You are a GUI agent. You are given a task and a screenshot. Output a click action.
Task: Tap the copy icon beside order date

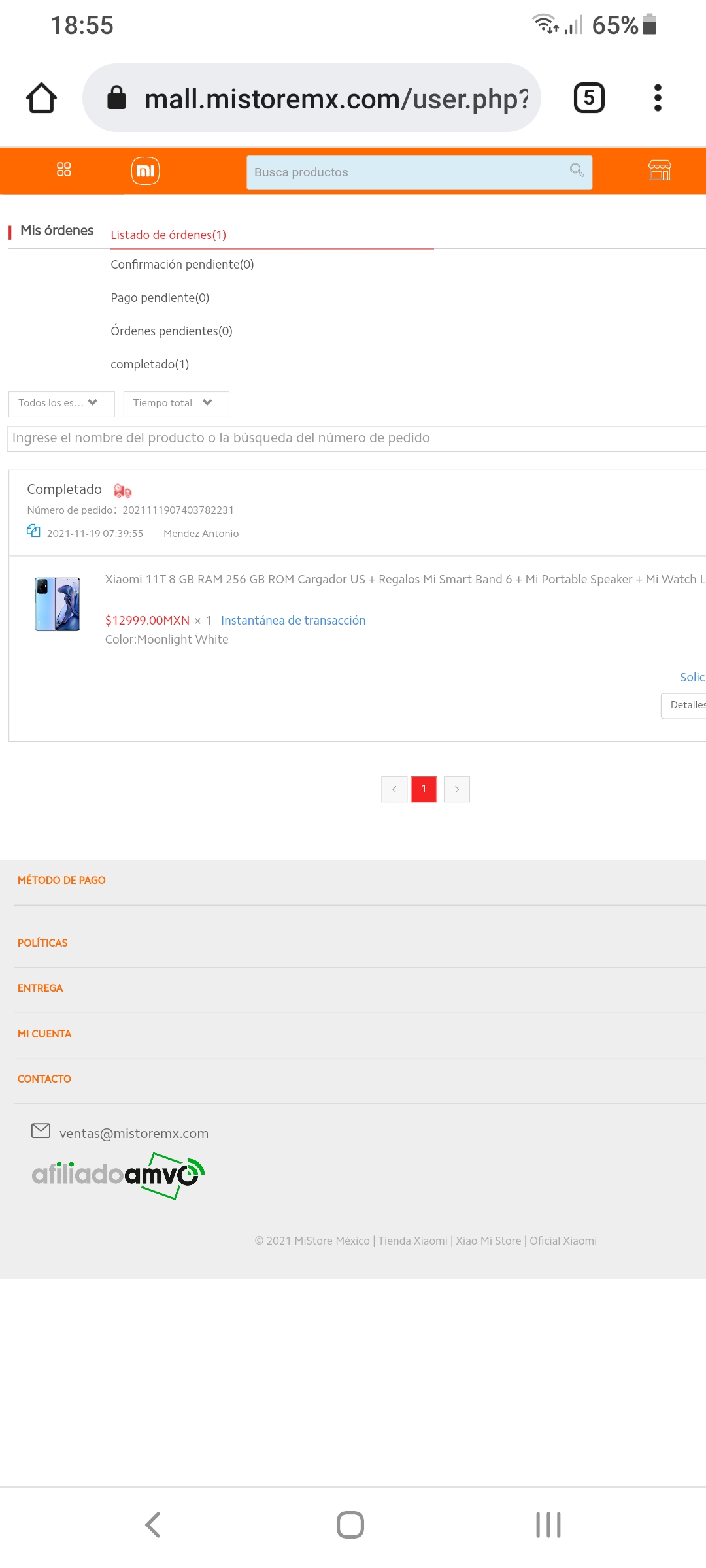tap(33, 531)
